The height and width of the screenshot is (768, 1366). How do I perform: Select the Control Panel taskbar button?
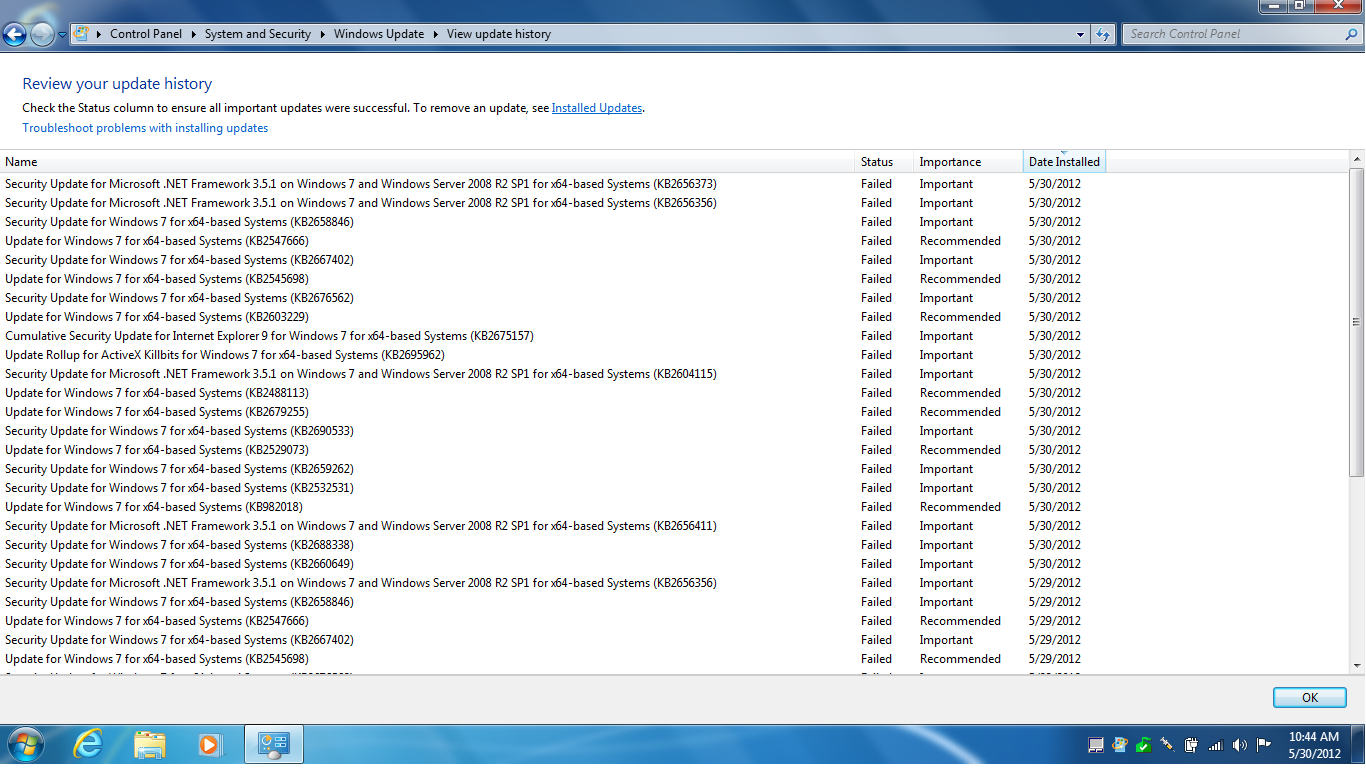[x=273, y=744]
